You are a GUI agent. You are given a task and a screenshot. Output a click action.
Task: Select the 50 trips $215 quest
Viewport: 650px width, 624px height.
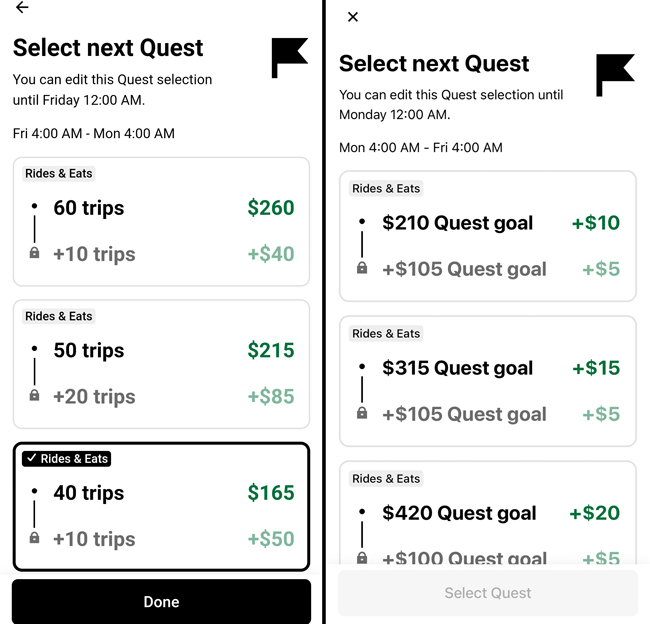(x=161, y=364)
